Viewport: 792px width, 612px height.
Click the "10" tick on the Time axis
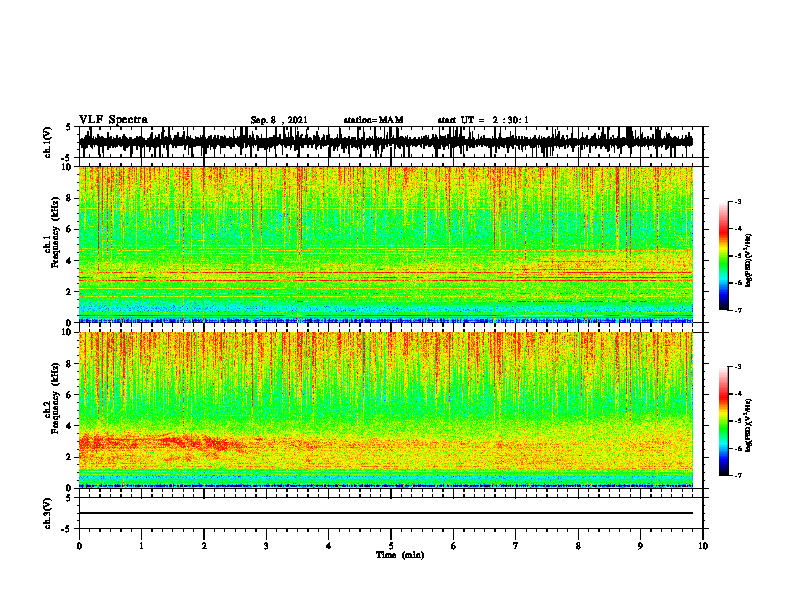[x=703, y=546]
